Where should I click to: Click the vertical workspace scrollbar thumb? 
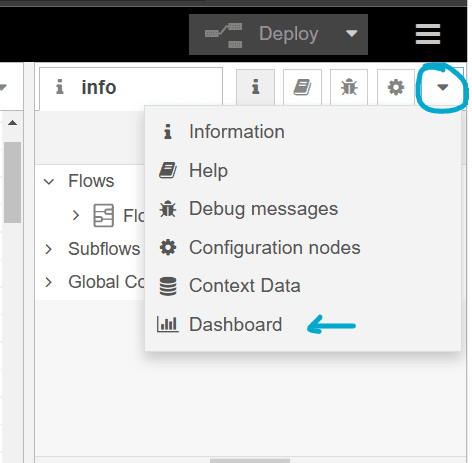(13, 182)
